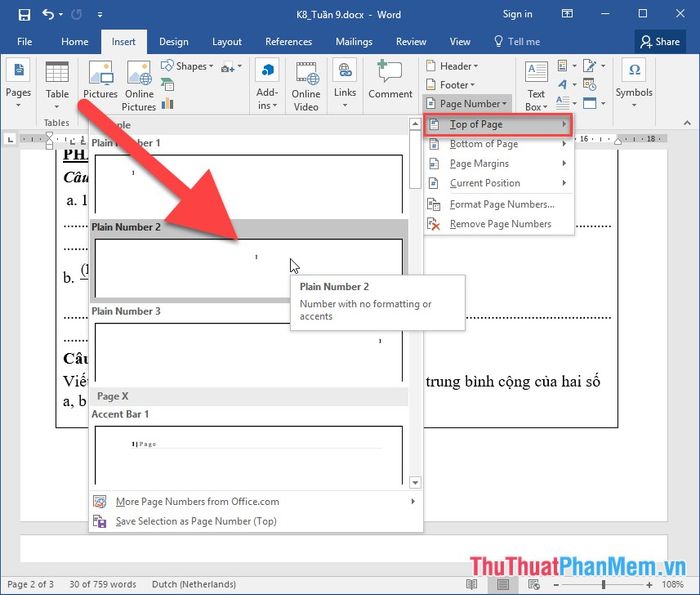Click Sign in link
The height and width of the screenshot is (595, 700).
(x=517, y=14)
